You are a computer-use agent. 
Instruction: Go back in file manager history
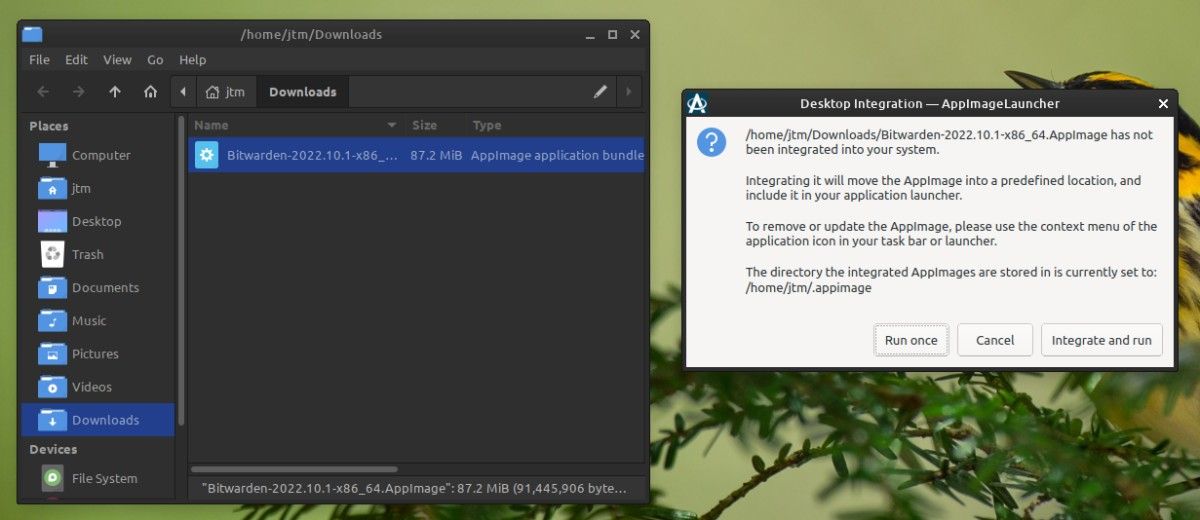point(43,92)
